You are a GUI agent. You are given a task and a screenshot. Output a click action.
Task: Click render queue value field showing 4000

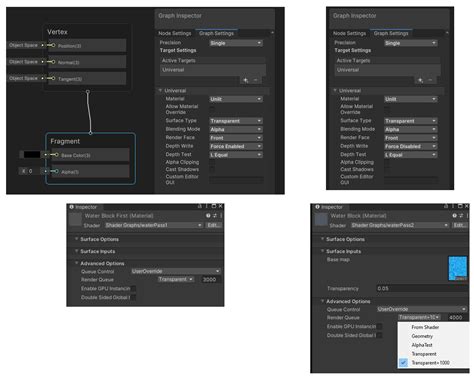coord(456,317)
